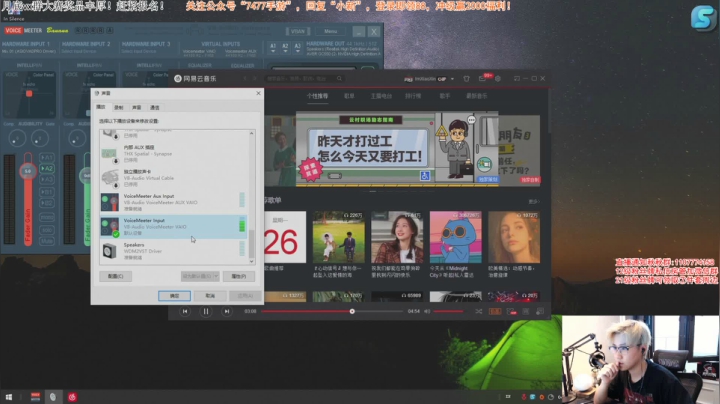Viewport: 720px width, 404px height.
Task: Skip to the previous track in the music player
Action: [x=185, y=311]
